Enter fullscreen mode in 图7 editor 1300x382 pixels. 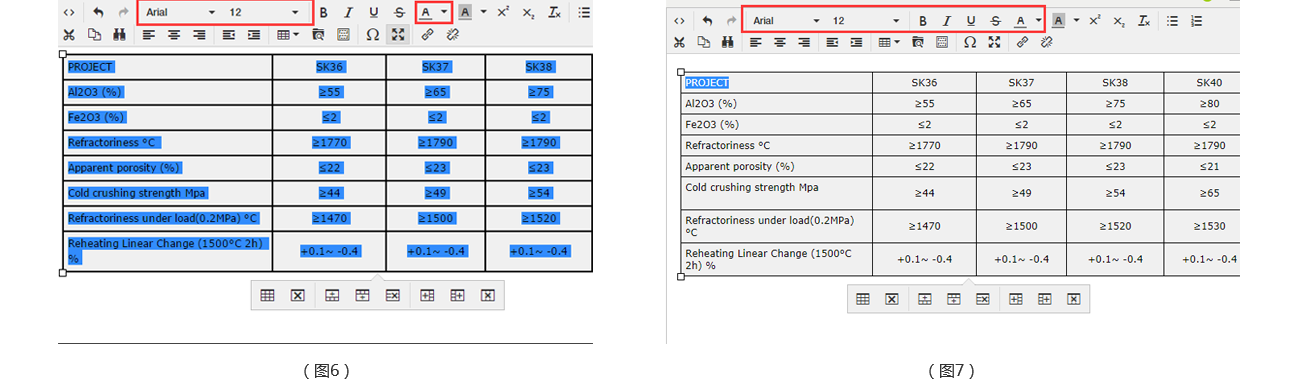click(x=994, y=42)
